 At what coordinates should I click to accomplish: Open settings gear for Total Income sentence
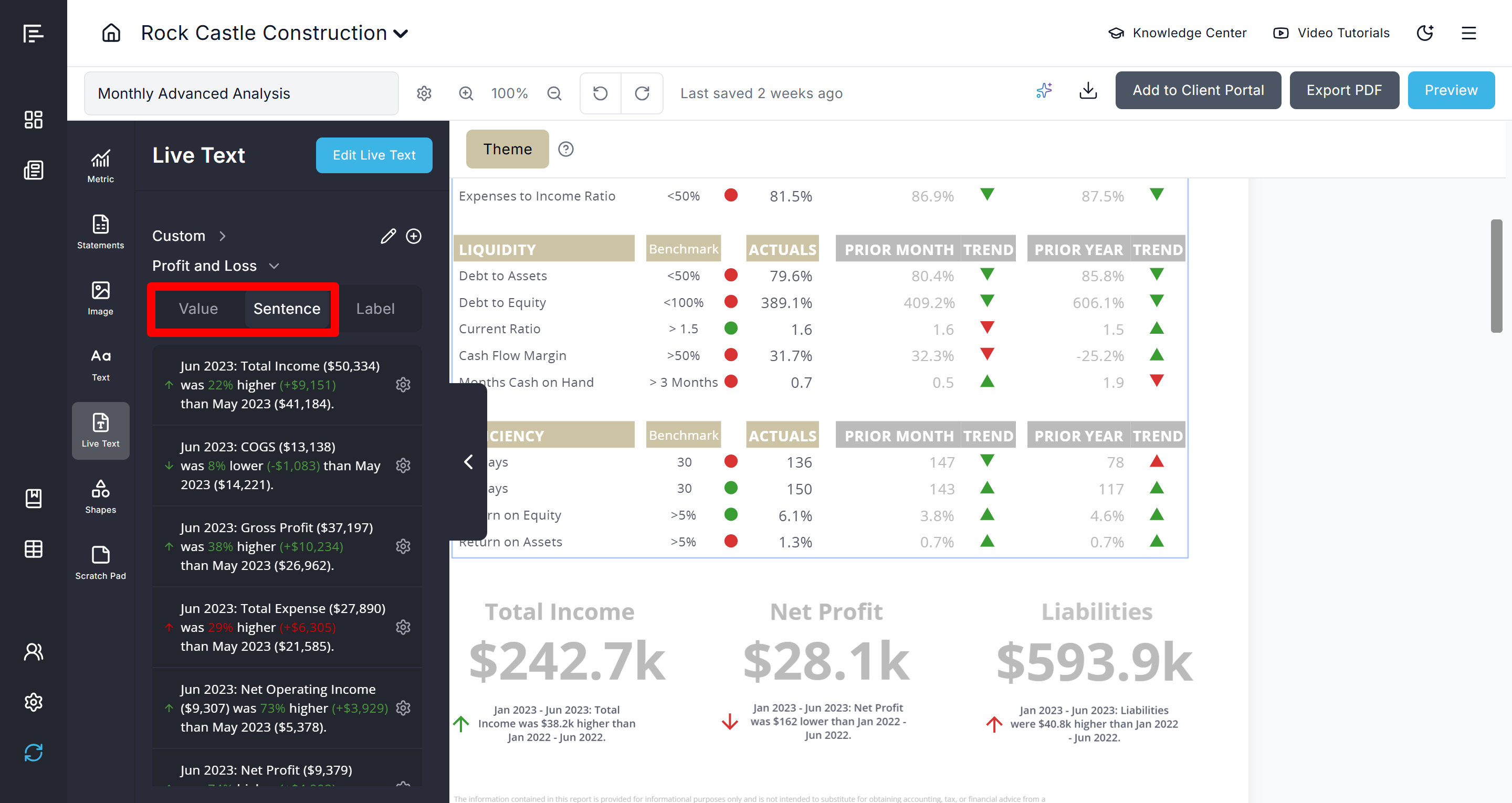point(403,385)
